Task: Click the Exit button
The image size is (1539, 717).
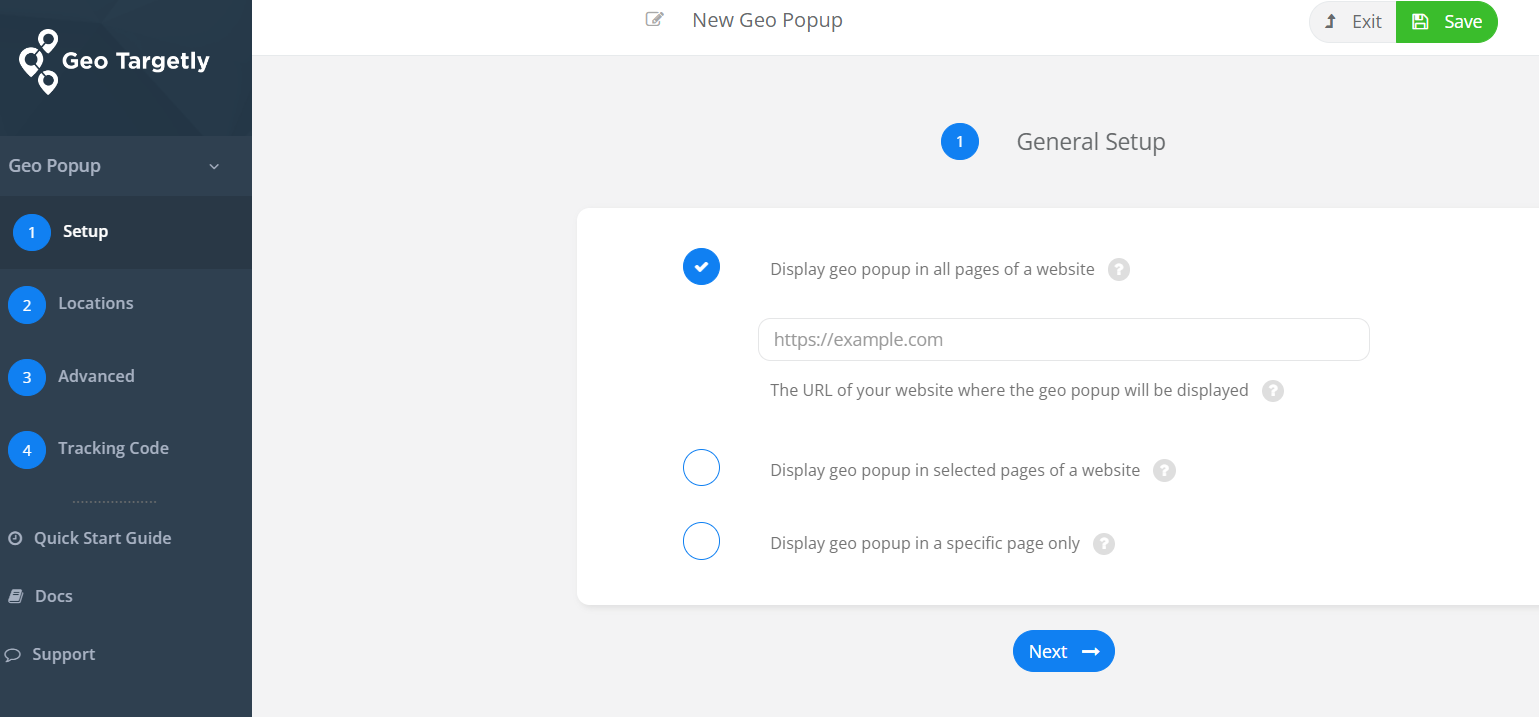Action: point(1353,22)
